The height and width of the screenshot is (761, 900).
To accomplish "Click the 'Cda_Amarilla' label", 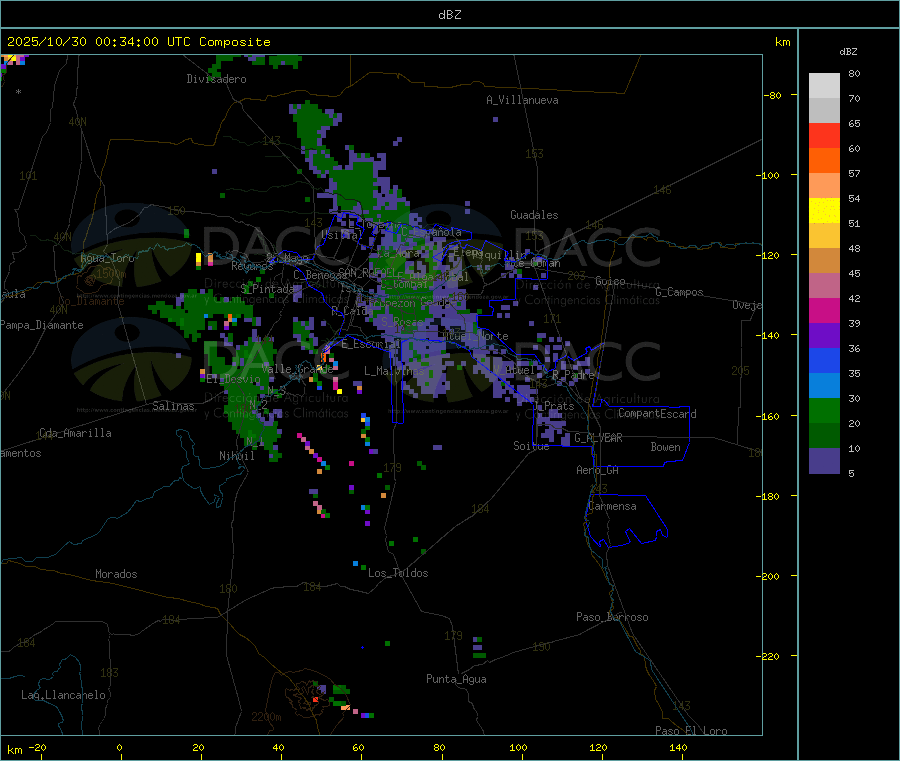I will tap(75, 433).
